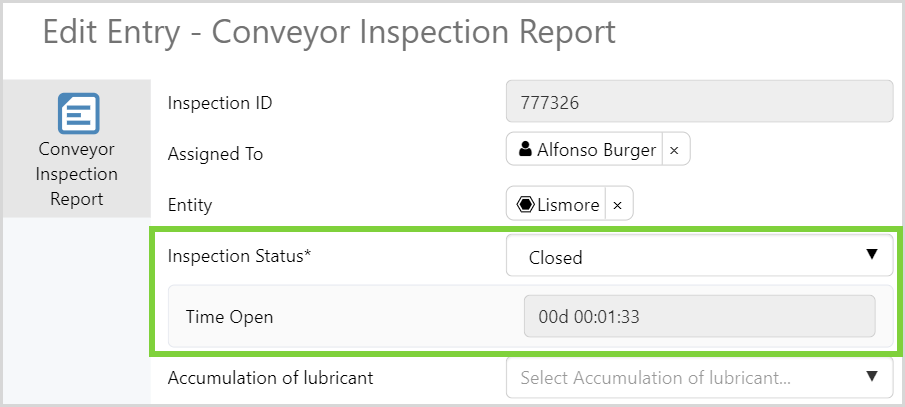Image resolution: width=905 pixels, height=407 pixels.
Task: Click the Conveyor Inspection Report form icon
Action: coord(78,113)
